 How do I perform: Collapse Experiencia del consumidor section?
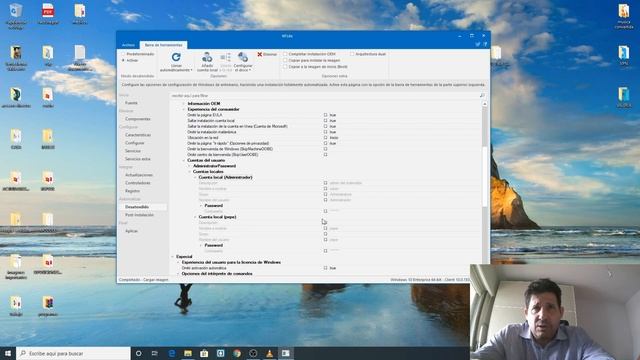[184, 109]
